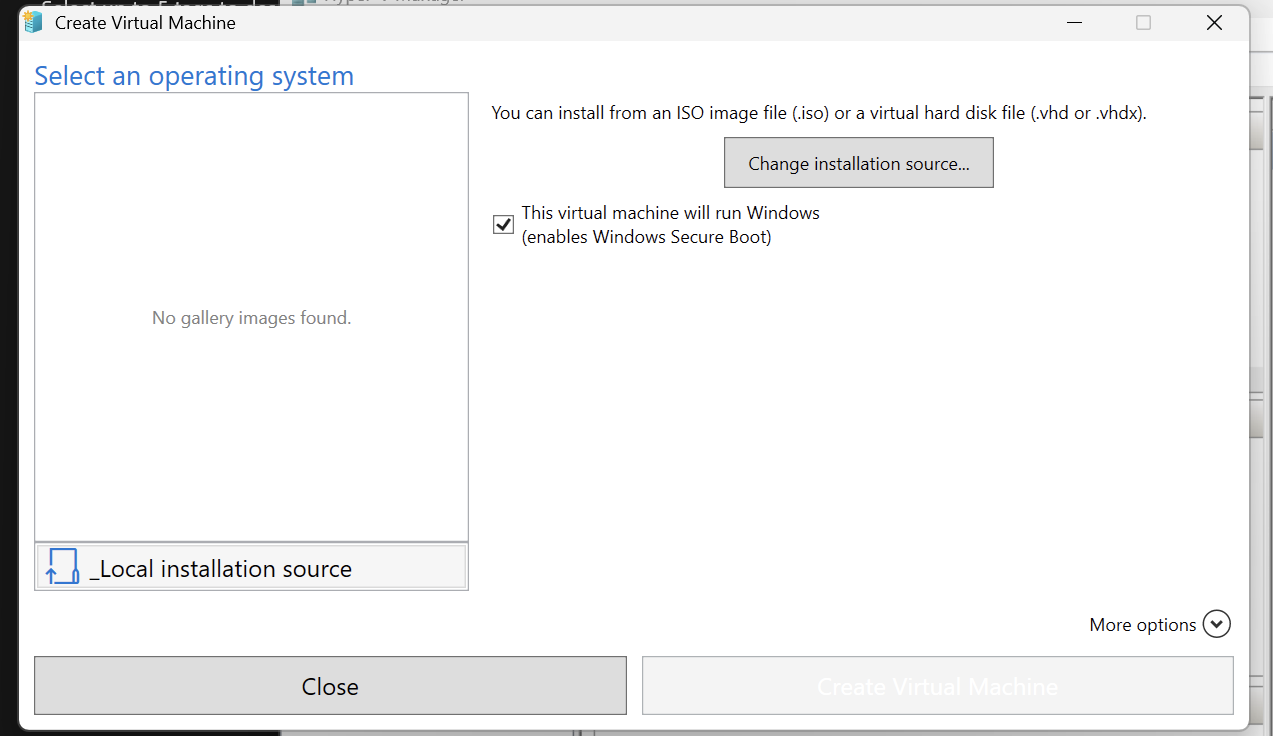Viewport: 1273px width, 736px height.
Task: Minimize the Create Virtual Machine window
Action: [x=1073, y=22]
